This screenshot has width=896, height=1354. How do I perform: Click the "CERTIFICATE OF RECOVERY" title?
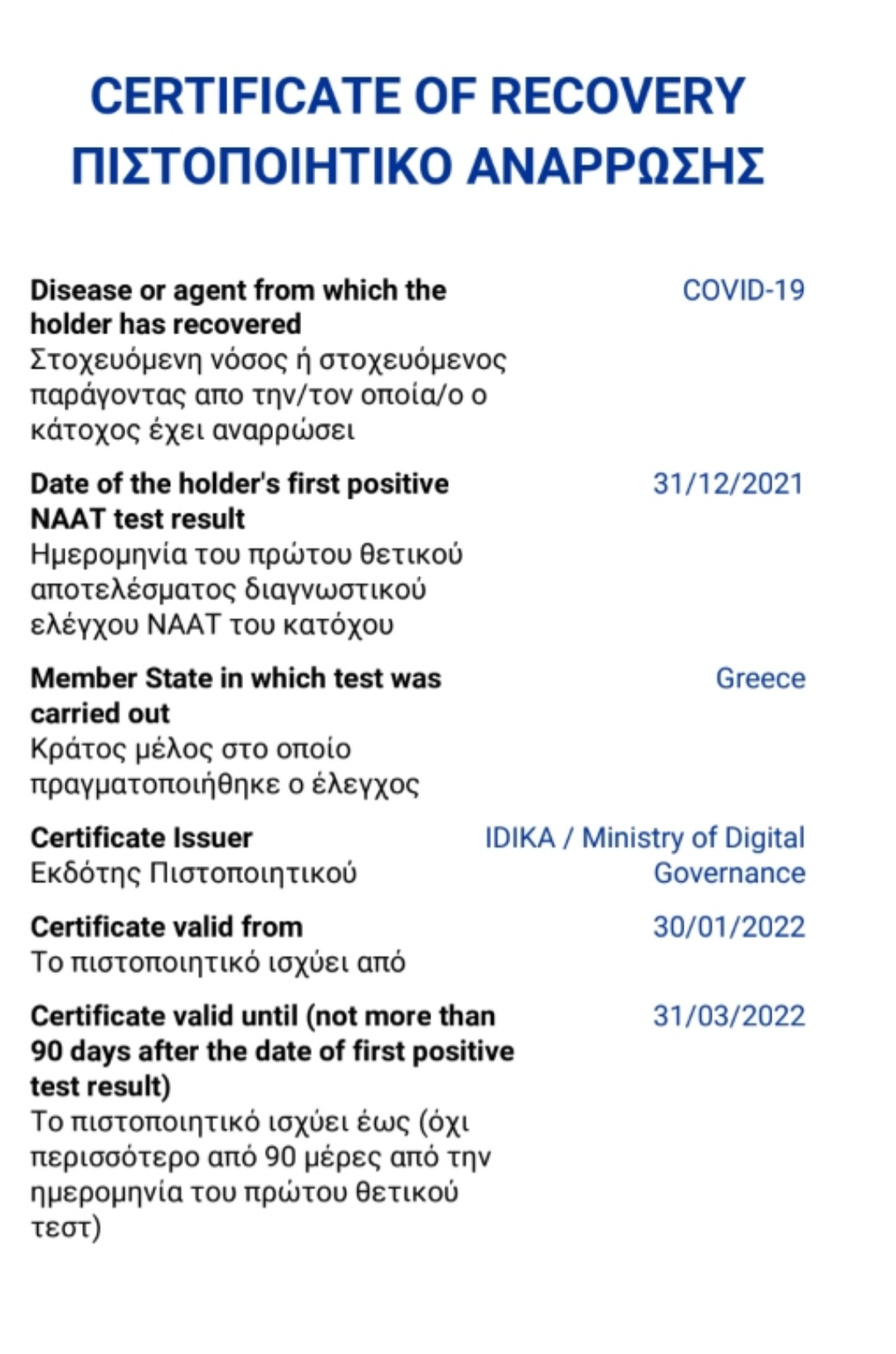click(x=417, y=96)
